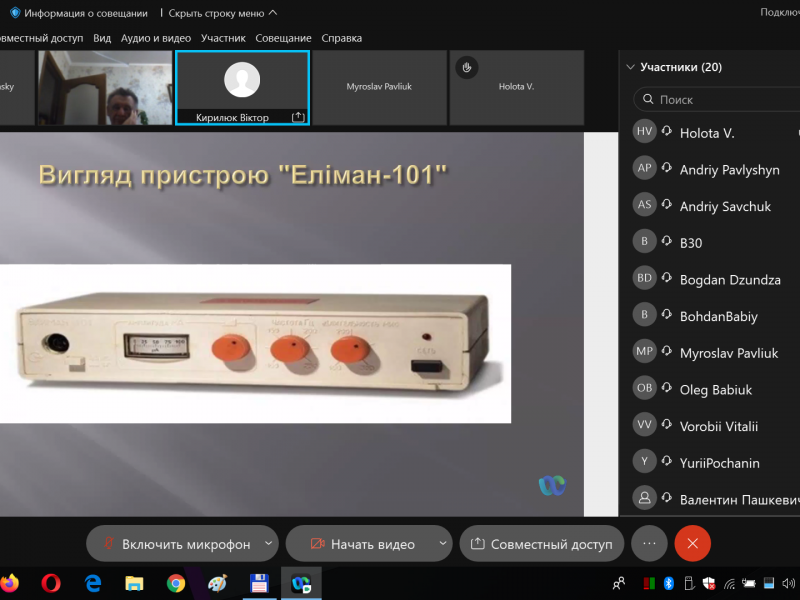The image size is (800, 600).
Task: Click the red leave meeting button
Action: click(693, 543)
